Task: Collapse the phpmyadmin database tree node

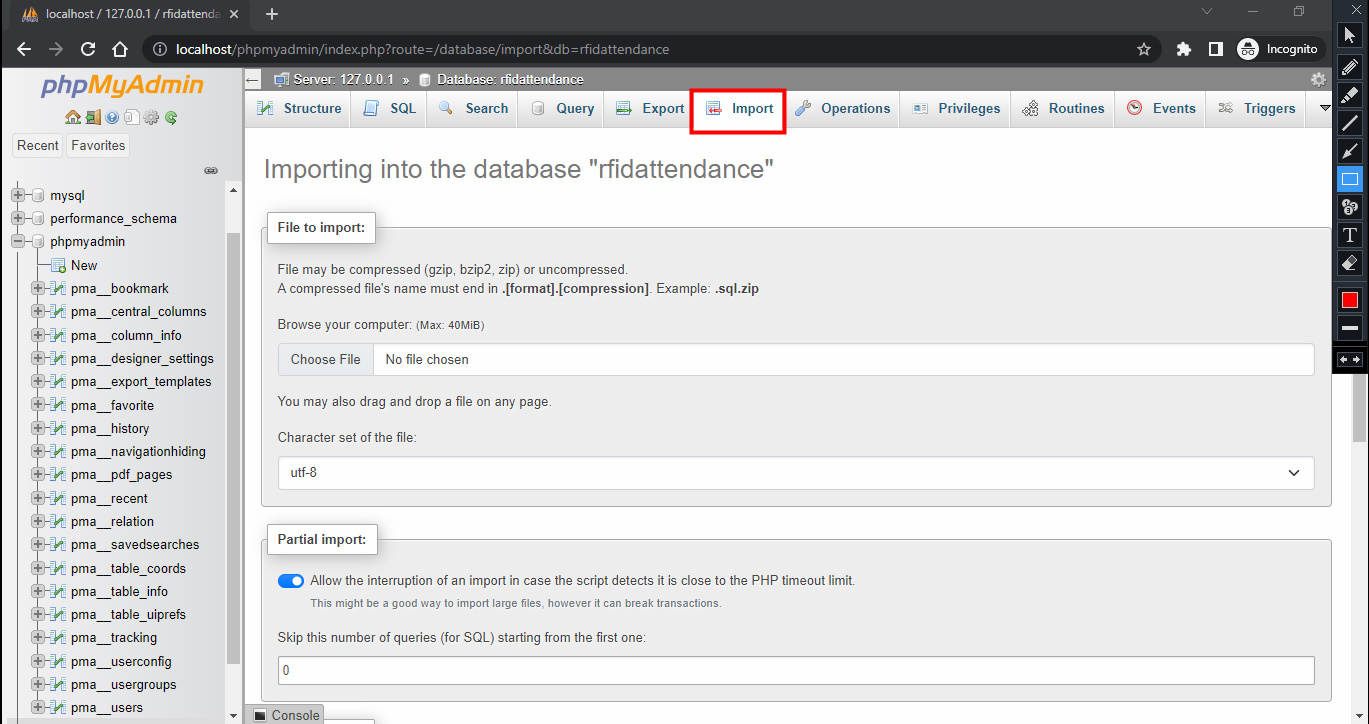Action: coord(18,242)
